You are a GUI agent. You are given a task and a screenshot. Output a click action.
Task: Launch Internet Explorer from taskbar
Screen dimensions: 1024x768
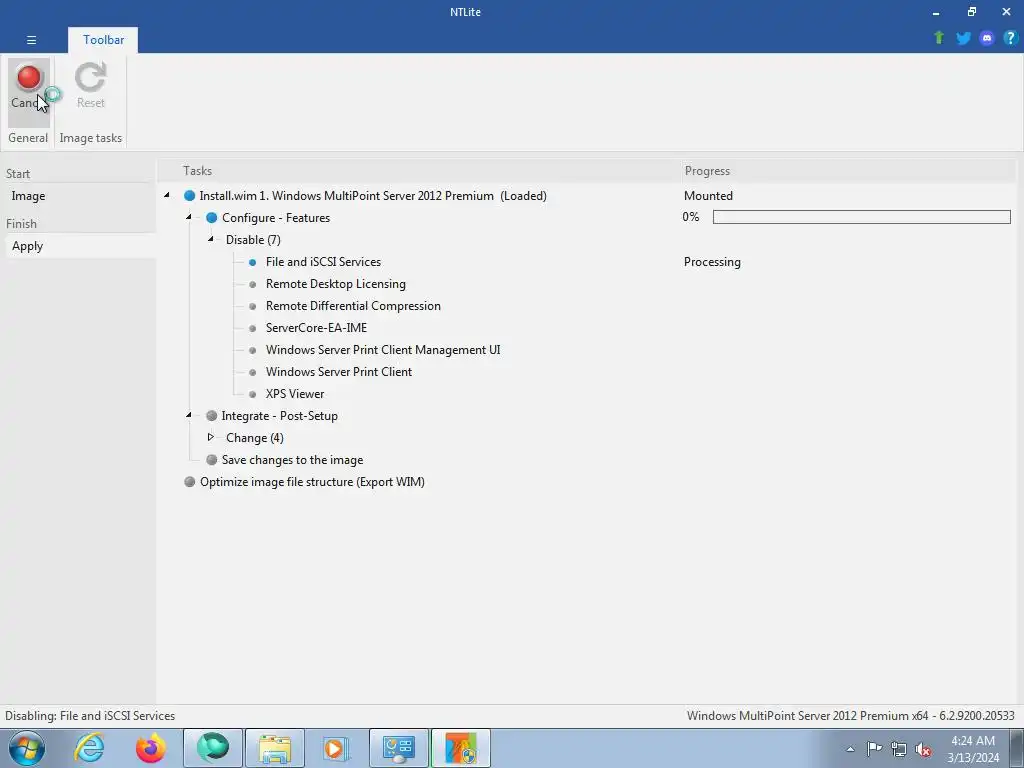coord(89,748)
